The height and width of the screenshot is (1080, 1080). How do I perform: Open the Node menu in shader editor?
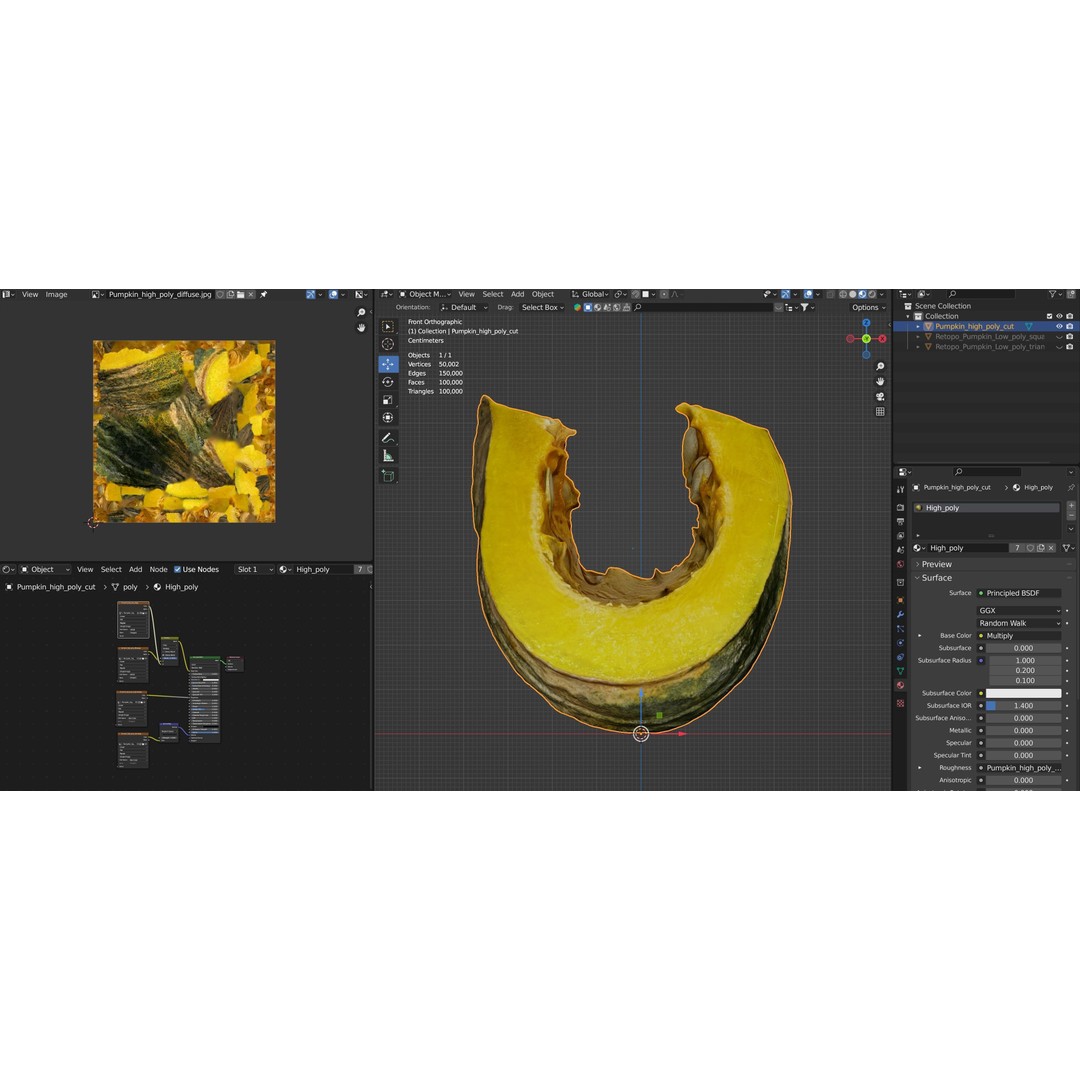pos(158,570)
